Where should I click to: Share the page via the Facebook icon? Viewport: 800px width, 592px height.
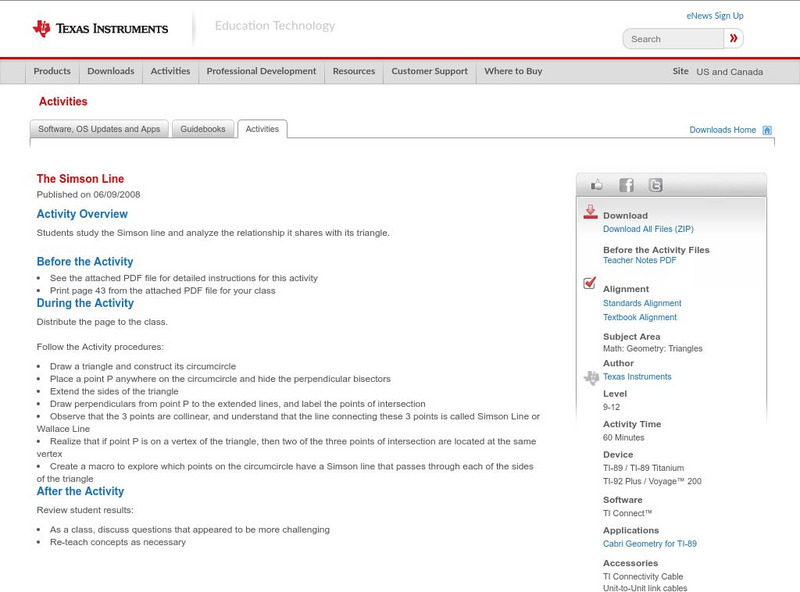(x=626, y=184)
